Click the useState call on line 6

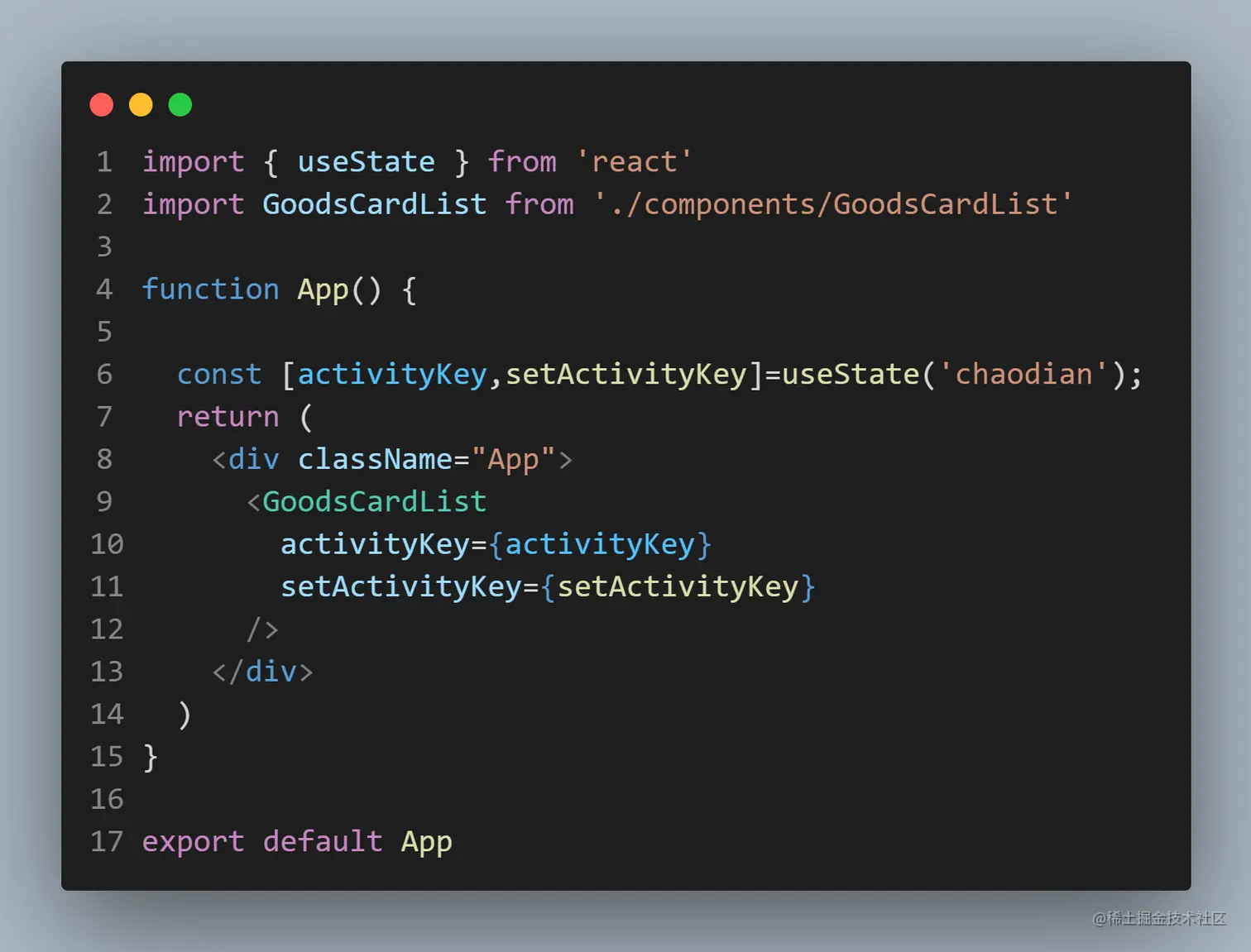[x=851, y=374]
